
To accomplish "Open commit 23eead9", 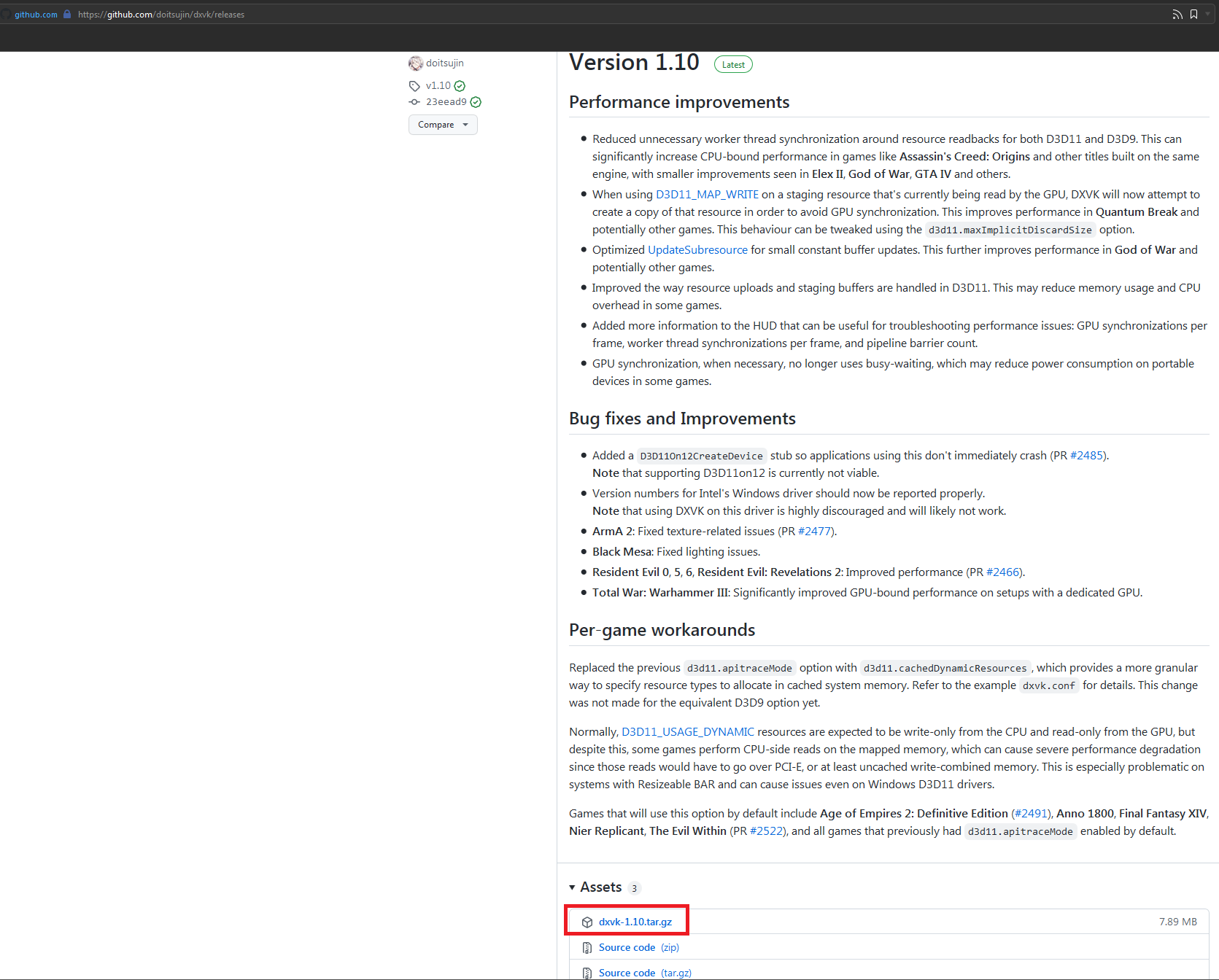I will coord(446,102).
